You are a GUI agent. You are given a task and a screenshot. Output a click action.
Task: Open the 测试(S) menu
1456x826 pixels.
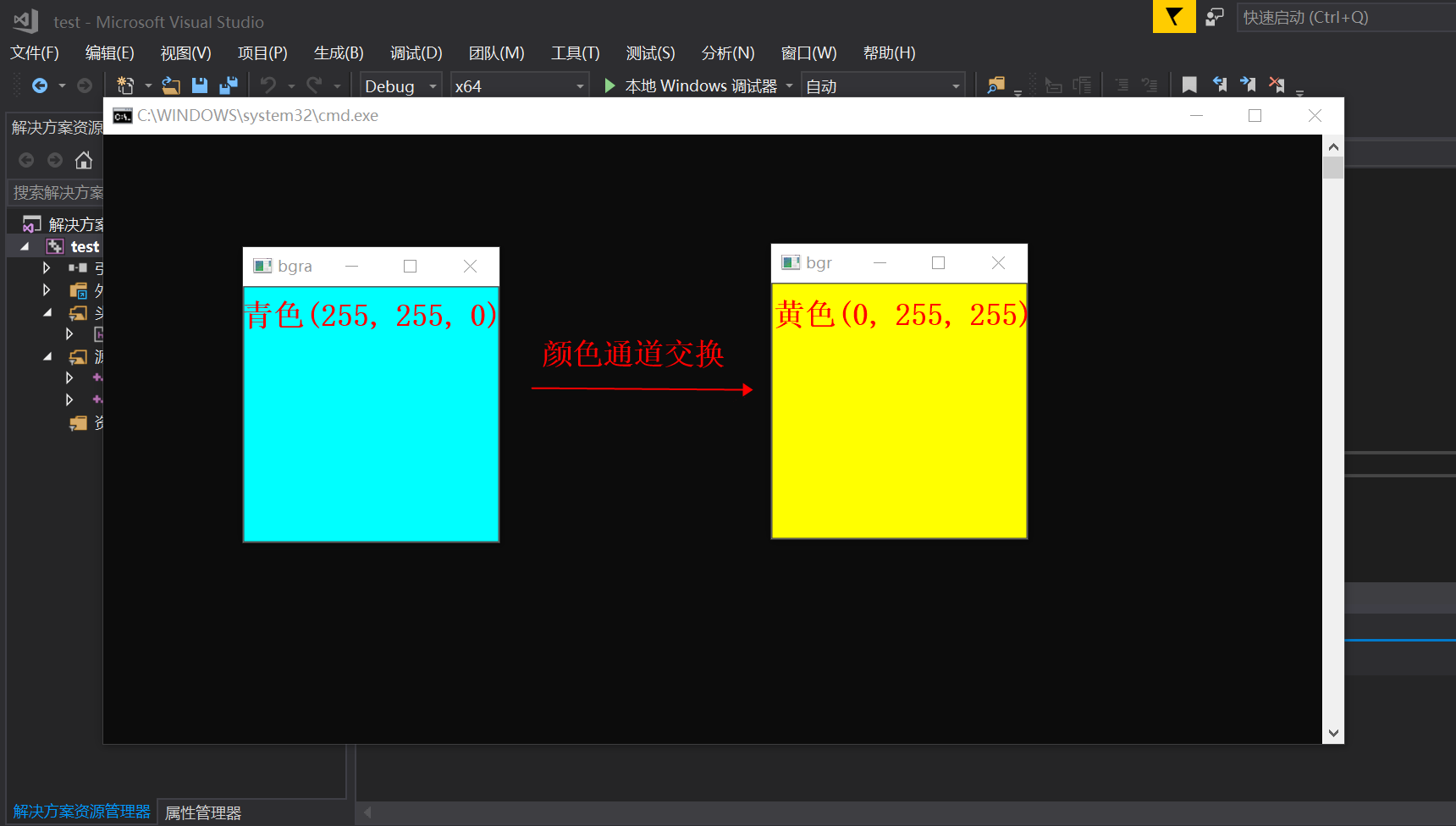(651, 52)
